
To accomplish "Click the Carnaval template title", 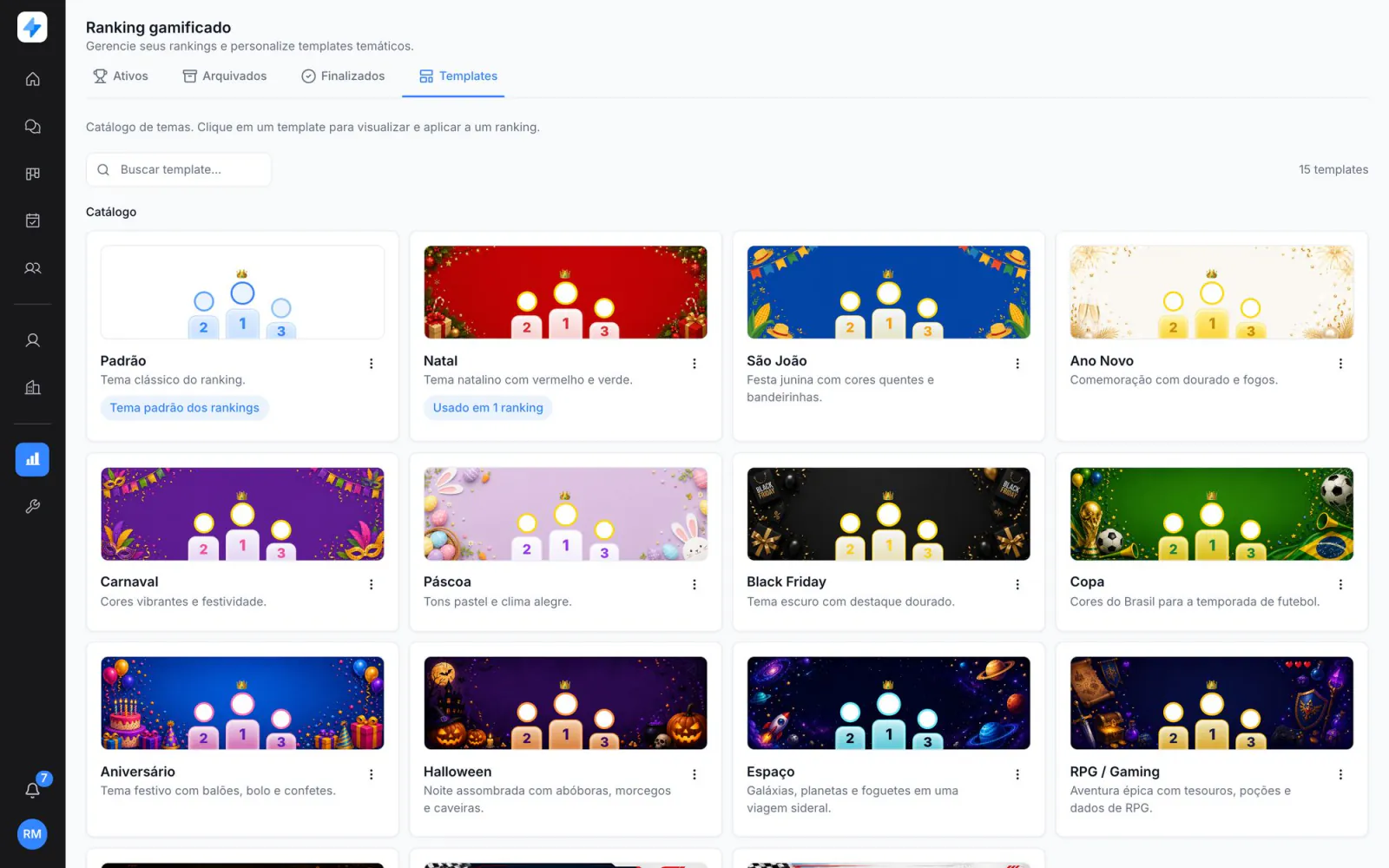I will click(x=129, y=582).
